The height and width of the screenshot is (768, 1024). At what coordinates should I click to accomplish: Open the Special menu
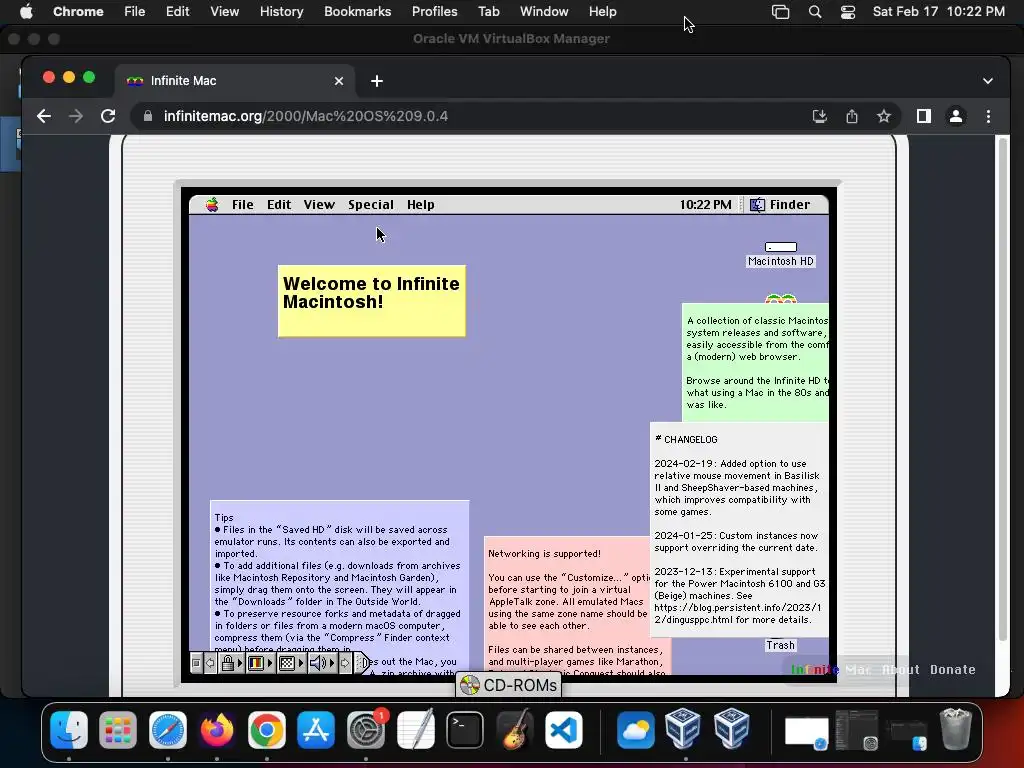tap(370, 204)
